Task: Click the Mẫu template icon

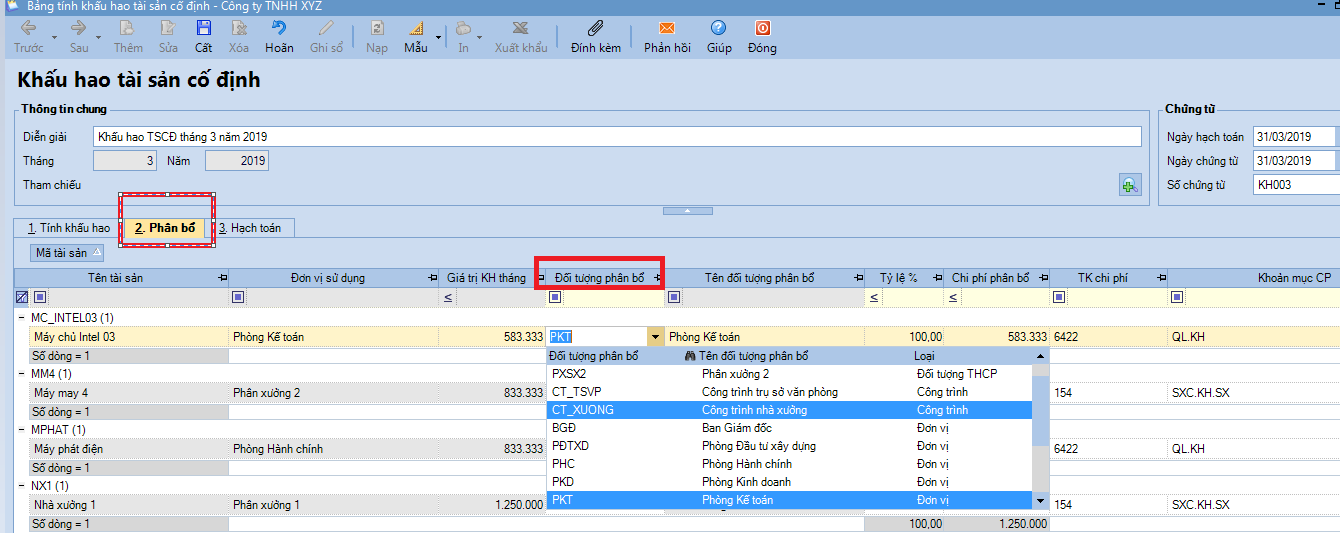Action: click(415, 28)
